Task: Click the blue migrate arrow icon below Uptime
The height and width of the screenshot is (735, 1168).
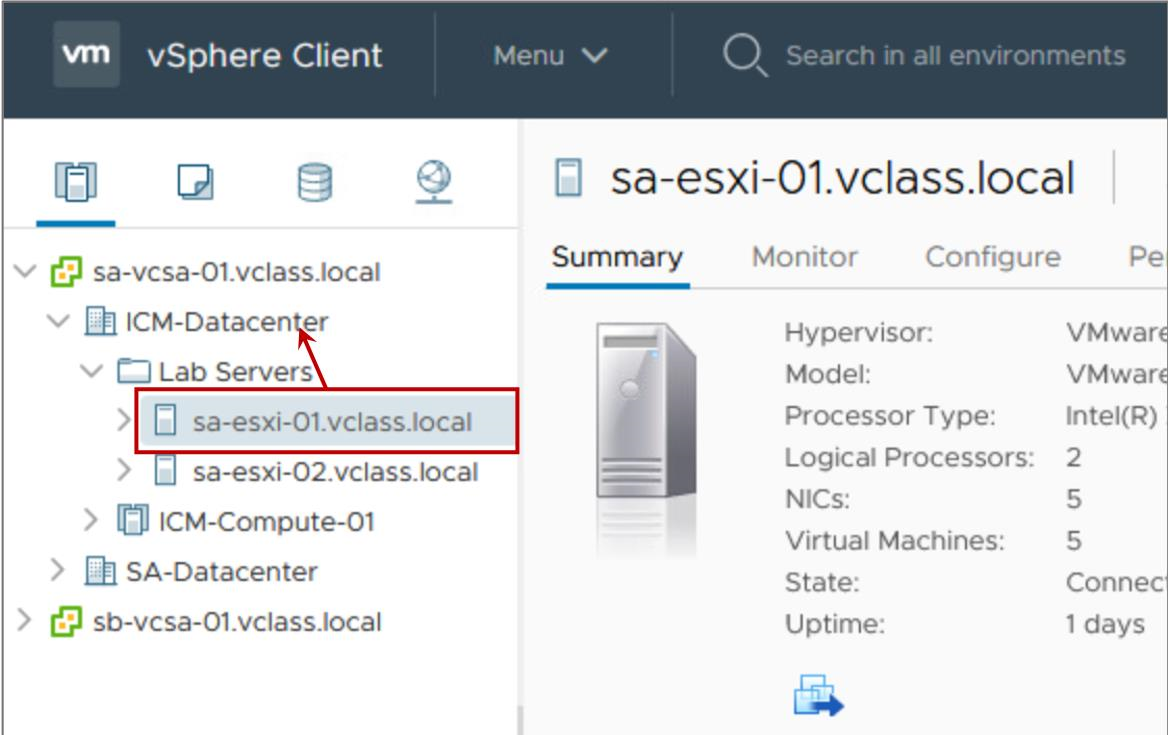Action: tap(818, 696)
